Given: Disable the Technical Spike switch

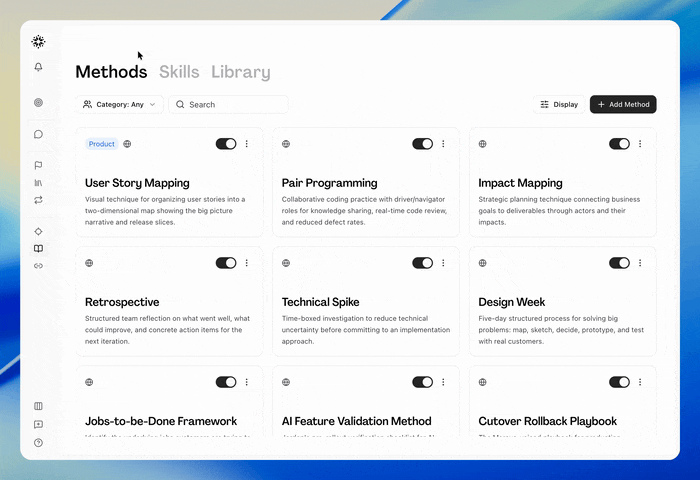Looking at the screenshot, I should pyautogui.click(x=422, y=263).
